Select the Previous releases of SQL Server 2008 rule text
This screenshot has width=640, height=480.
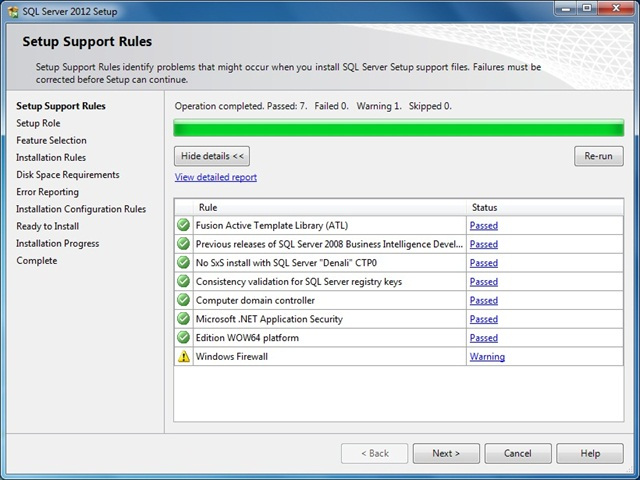pyautogui.click(x=329, y=244)
